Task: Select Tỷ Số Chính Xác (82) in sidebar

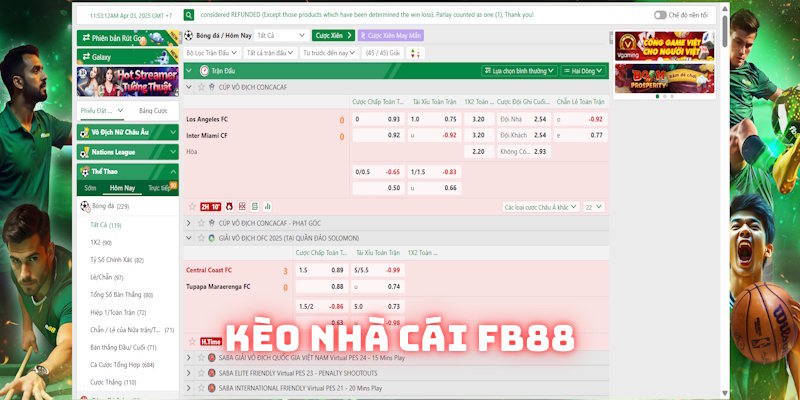Action: pos(117,260)
